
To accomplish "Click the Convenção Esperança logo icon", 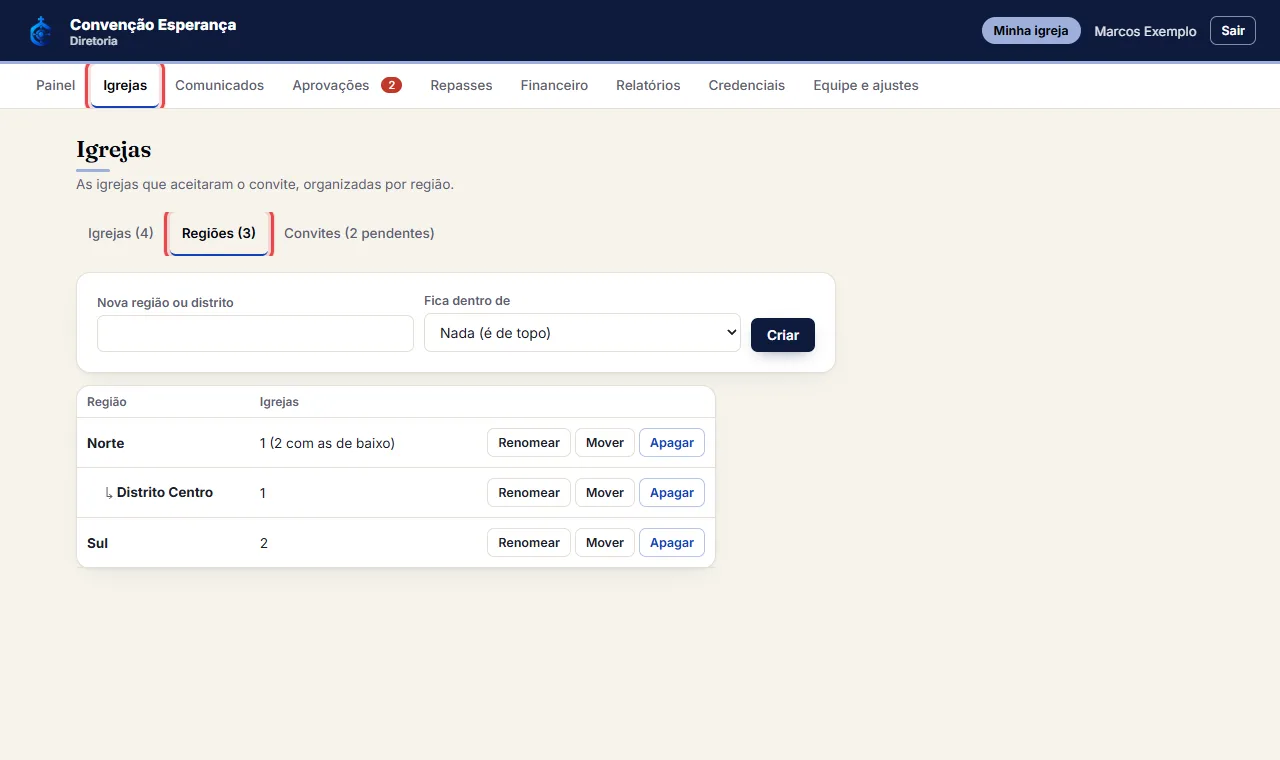I will click(40, 31).
